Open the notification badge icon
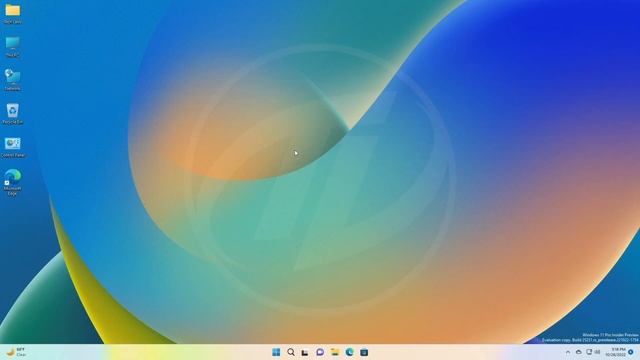 (x=631, y=352)
